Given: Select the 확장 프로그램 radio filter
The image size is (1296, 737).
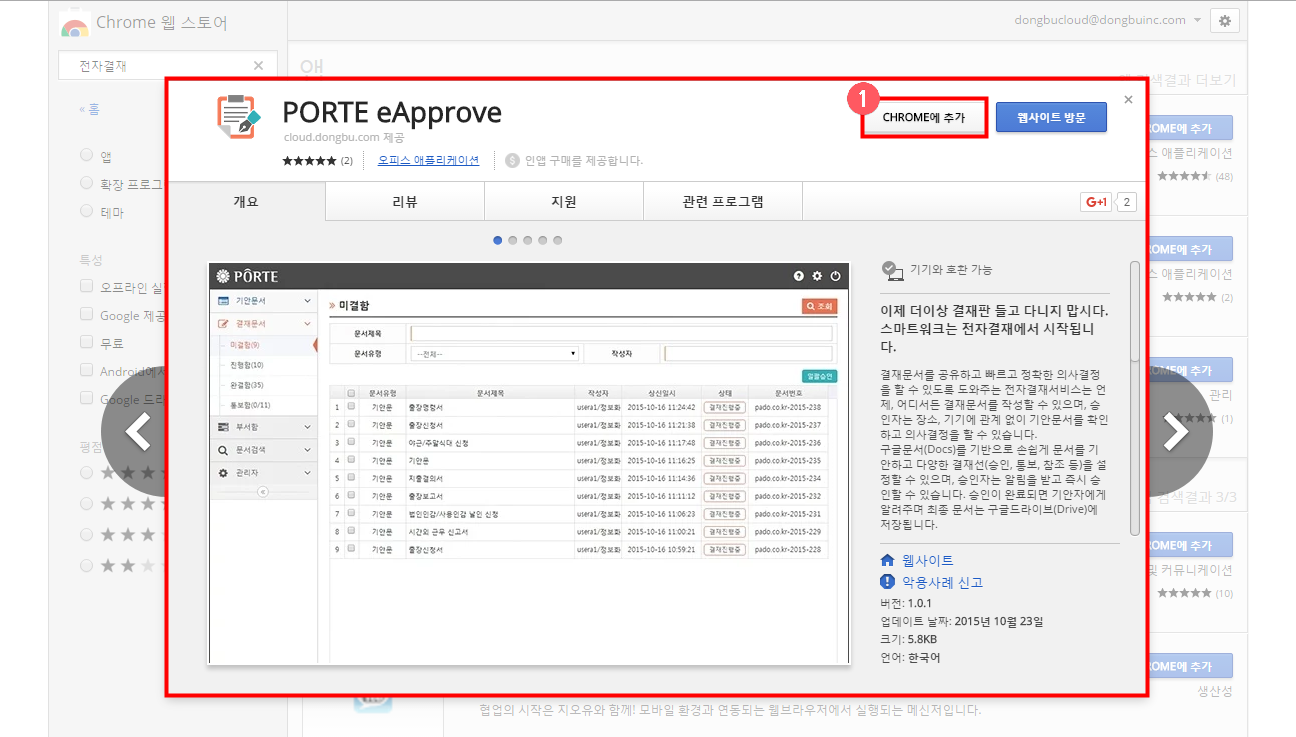Looking at the screenshot, I should pyautogui.click(x=87, y=183).
